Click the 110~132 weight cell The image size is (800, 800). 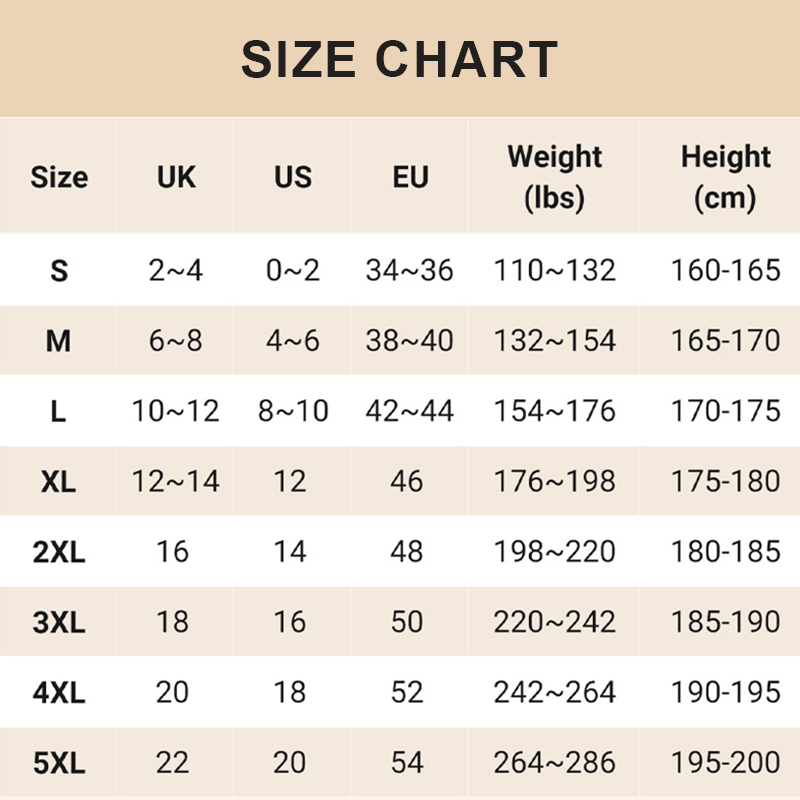tap(554, 270)
